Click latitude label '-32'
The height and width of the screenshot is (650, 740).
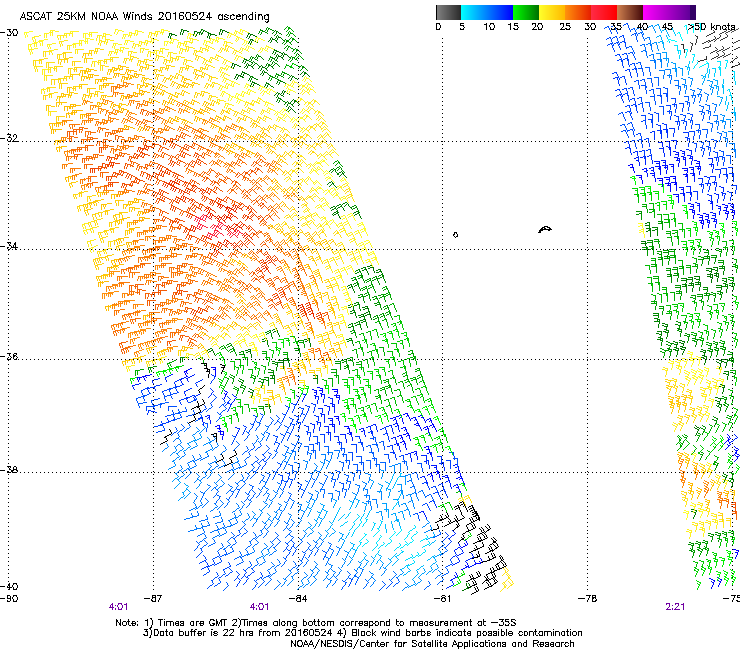[9, 138]
